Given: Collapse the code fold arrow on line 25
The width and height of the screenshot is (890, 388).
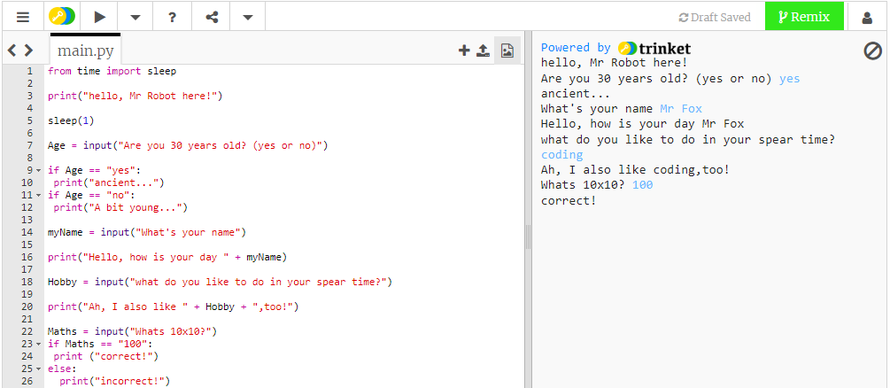Looking at the screenshot, I should tap(39, 369).
